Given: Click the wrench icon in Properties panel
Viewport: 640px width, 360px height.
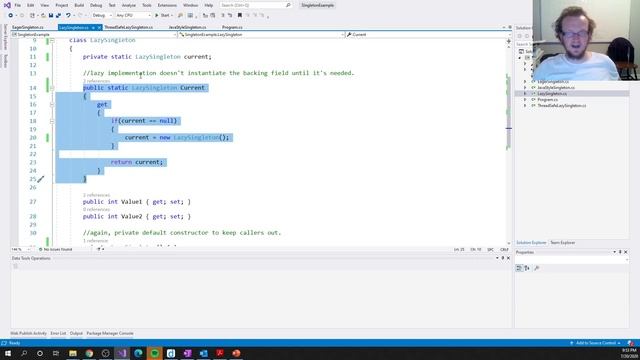Looking at the screenshot, I should click(x=537, y=268).
